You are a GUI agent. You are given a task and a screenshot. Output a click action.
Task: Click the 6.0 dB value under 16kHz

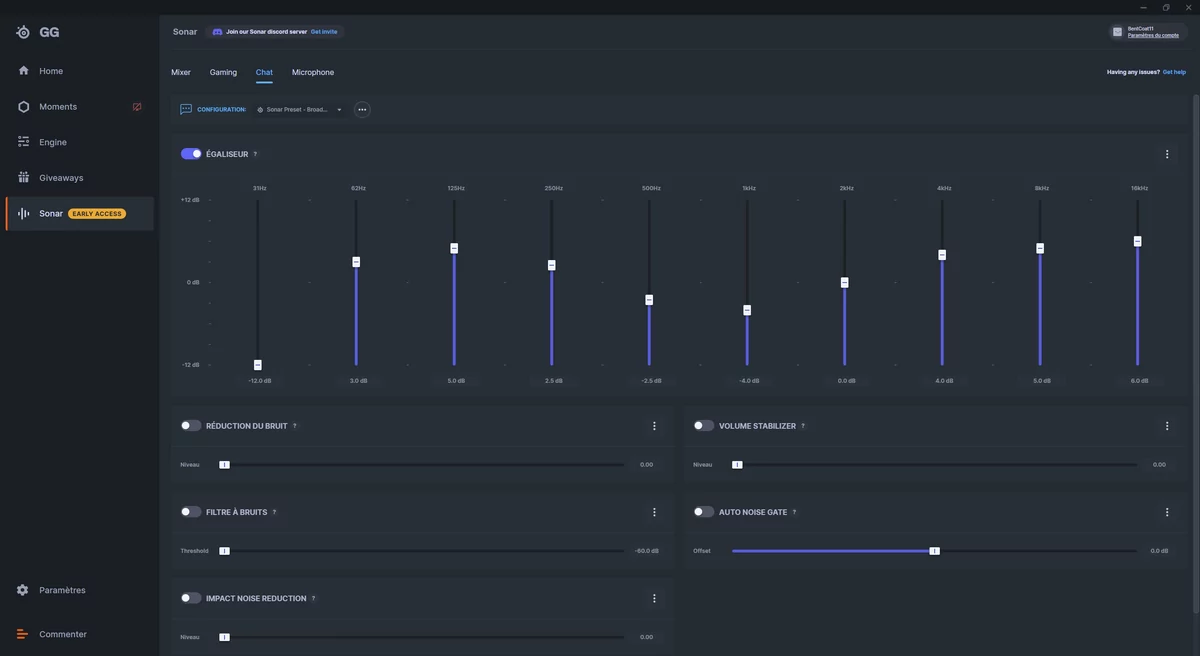pos(1140,381)
